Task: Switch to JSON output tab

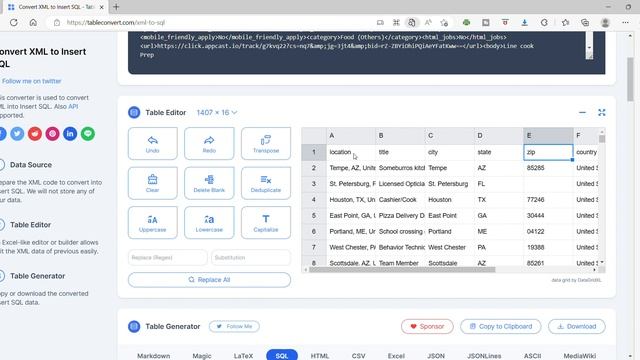Action: (x=436, y=356)
